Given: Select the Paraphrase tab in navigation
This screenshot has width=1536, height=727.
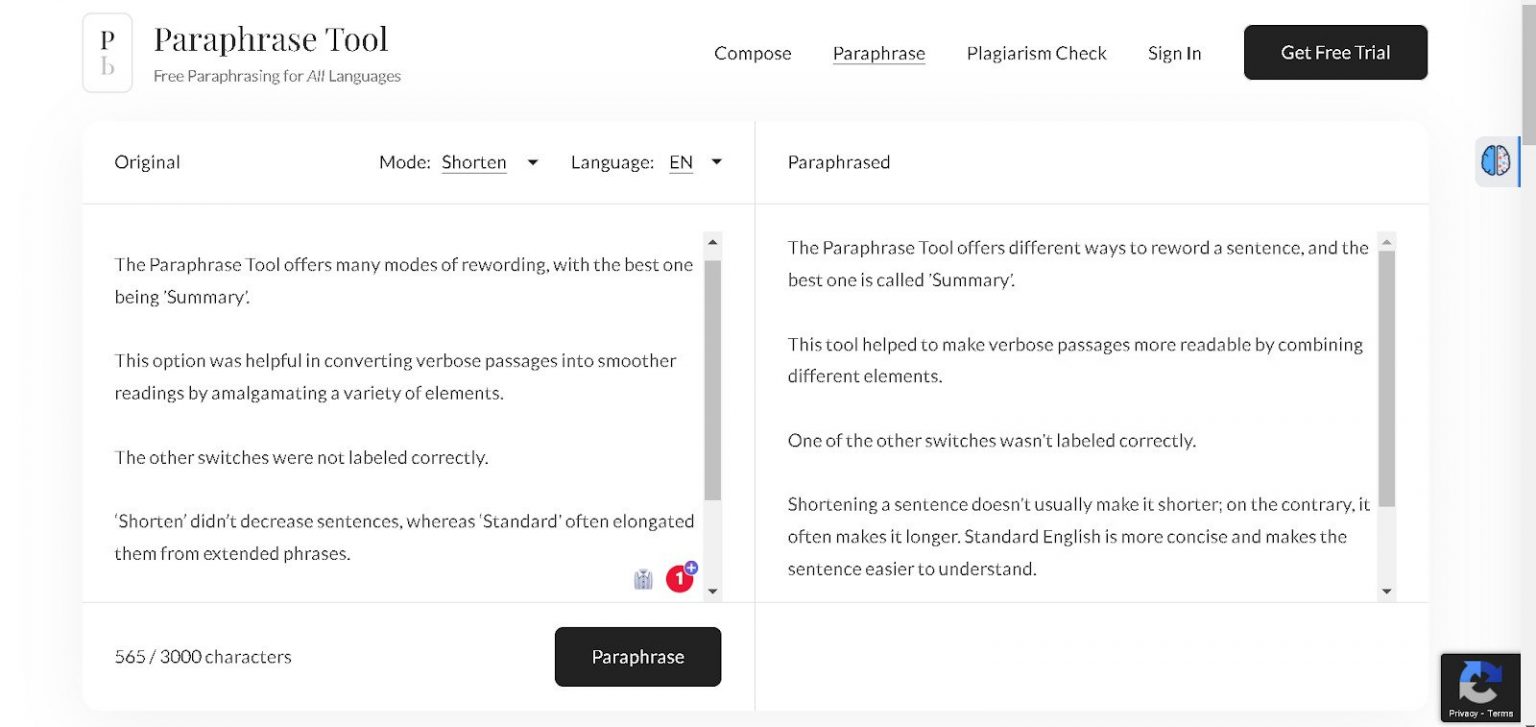Looking at the screenshot, I should pos(879,53).
